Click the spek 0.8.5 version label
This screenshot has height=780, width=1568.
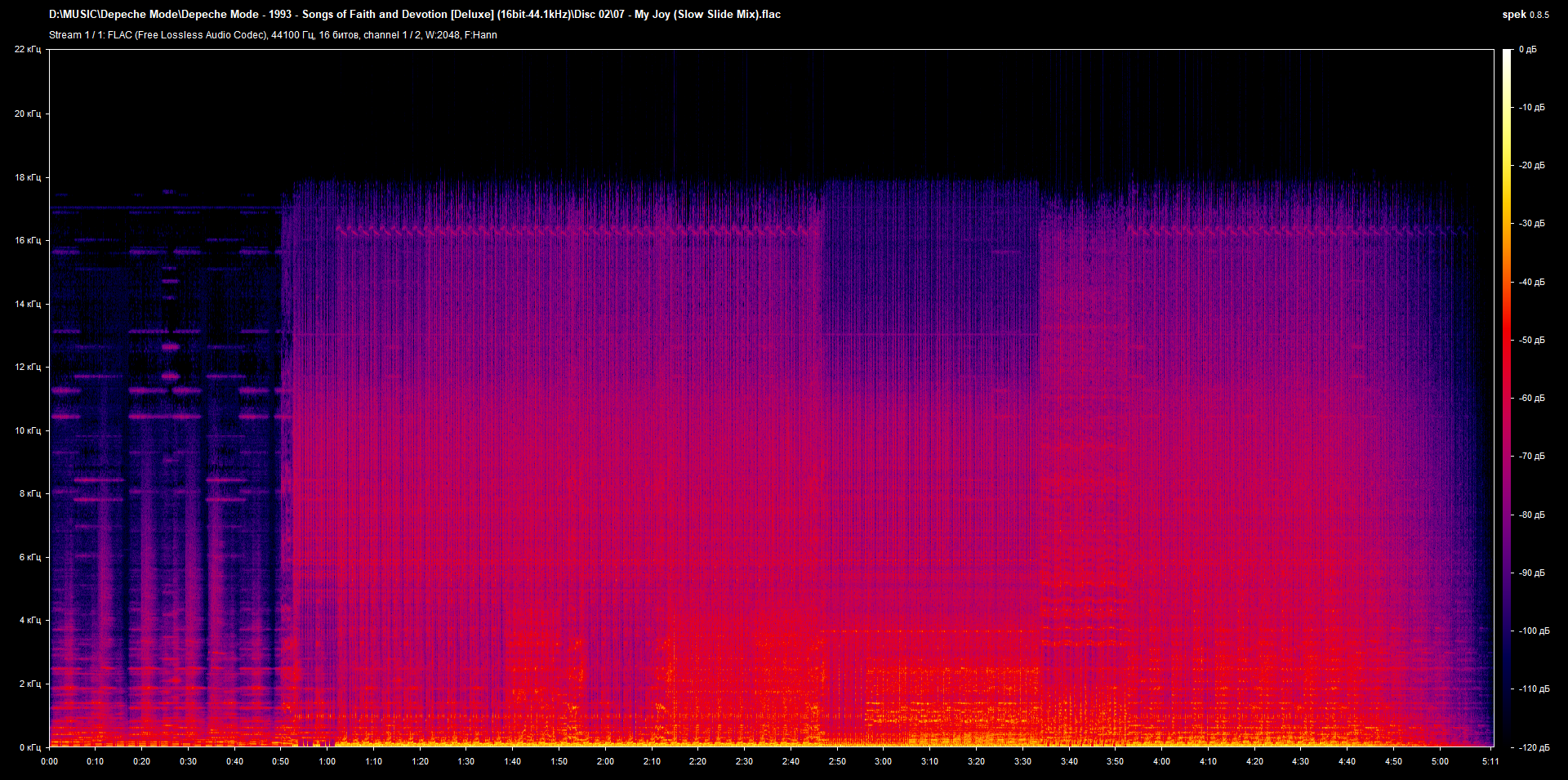pyautogui.click(x=1525, y=15)
